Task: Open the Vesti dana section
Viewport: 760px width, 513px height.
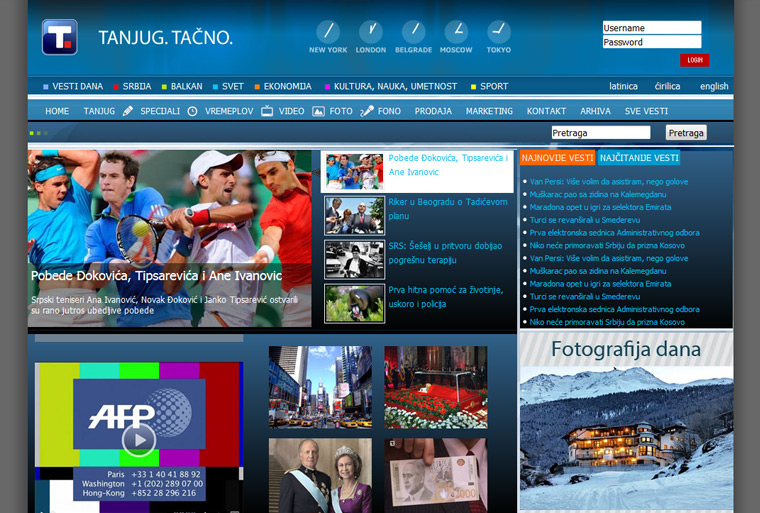Action: pos(78,86)
